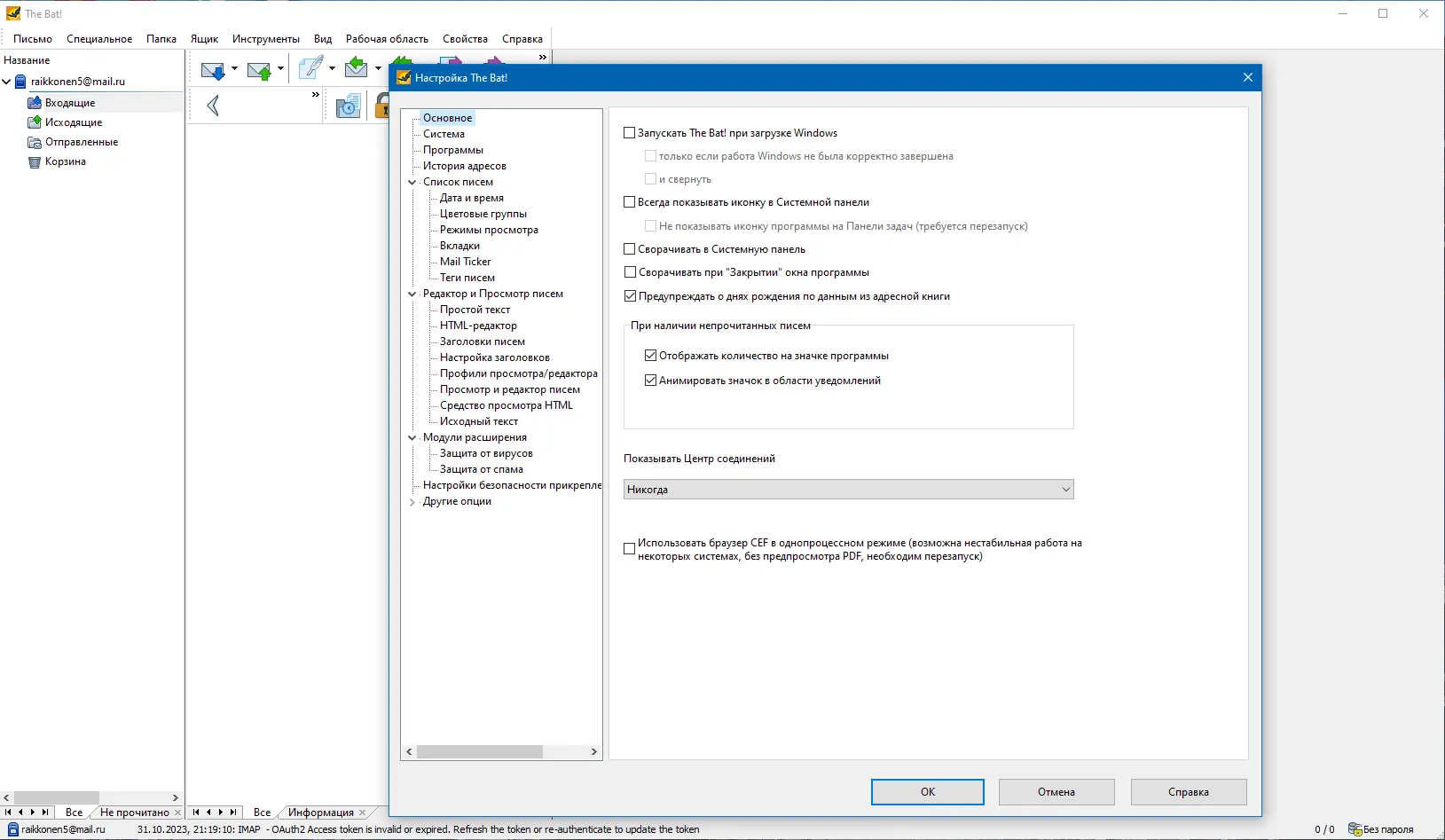
Task: Open the Trash folder icon Корзина
Action: pos(35,161)
